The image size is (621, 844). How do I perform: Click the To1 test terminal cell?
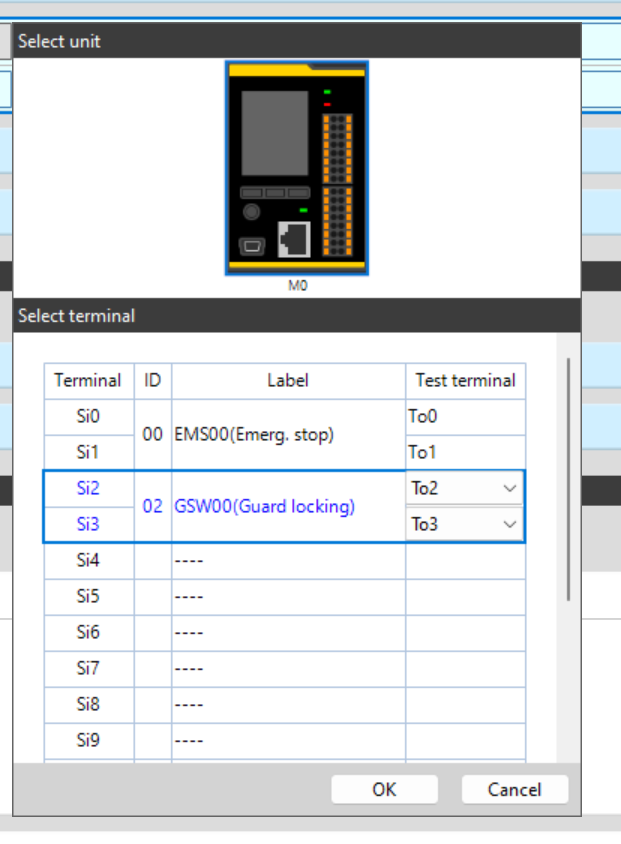tap(465, 452)
